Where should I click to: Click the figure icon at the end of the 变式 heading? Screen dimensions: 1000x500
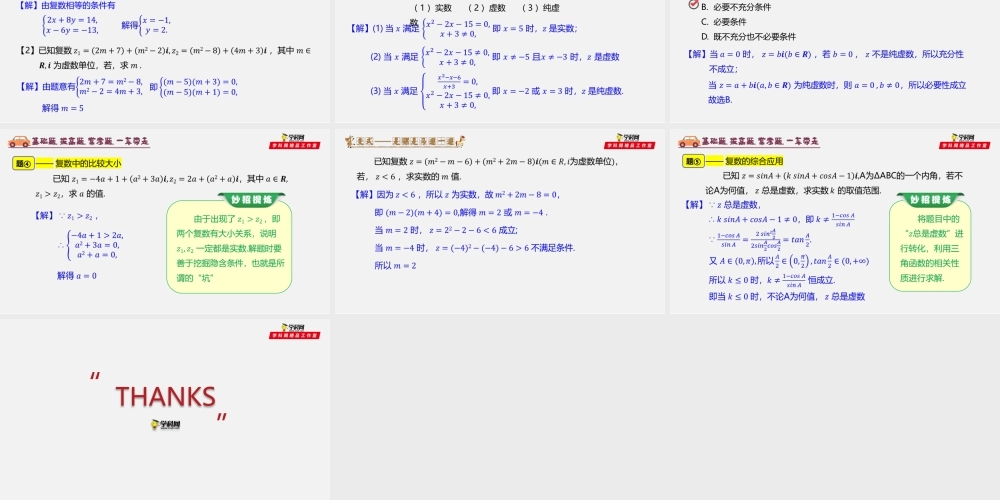[460, 141]
